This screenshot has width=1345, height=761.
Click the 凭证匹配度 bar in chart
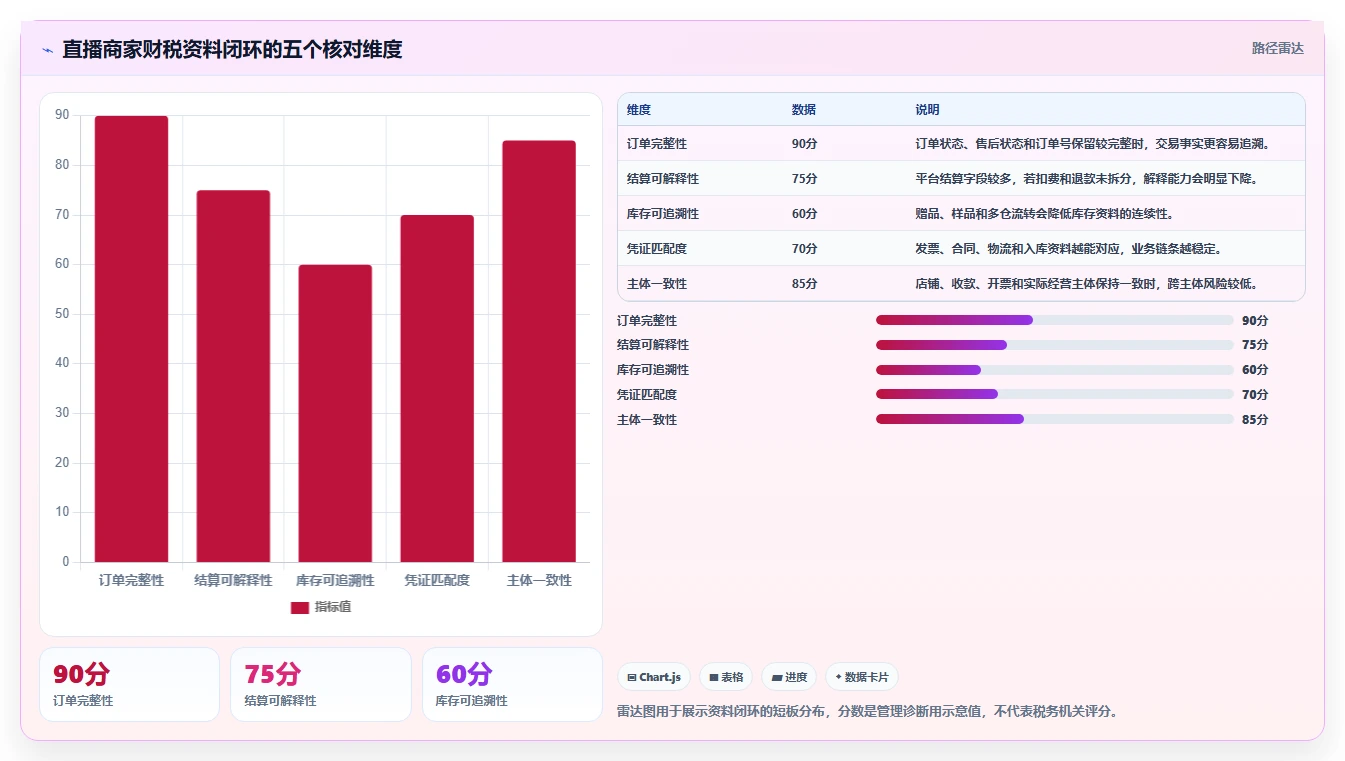coord(437,388)
